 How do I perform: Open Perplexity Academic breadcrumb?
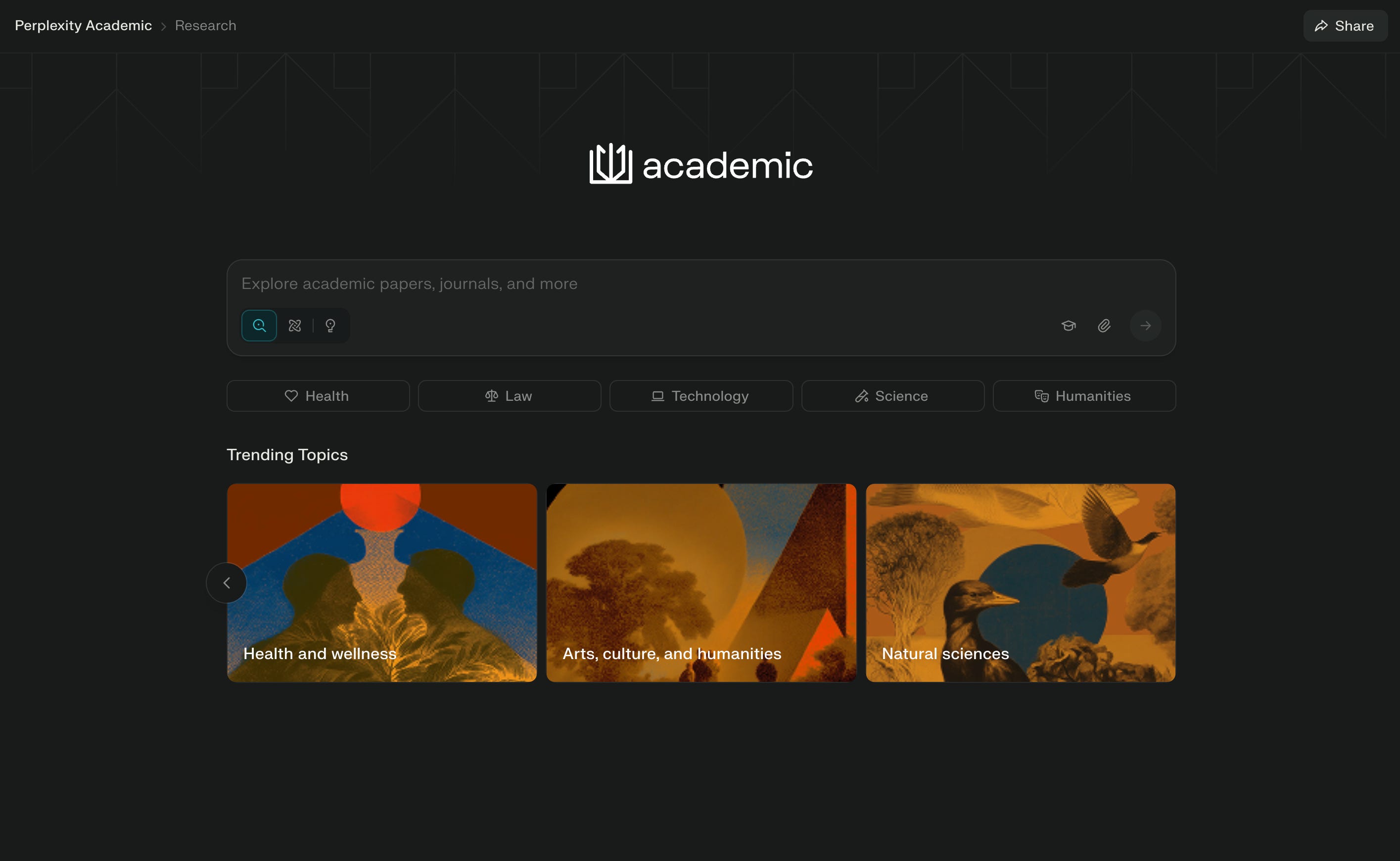click(x=83, y=26)
